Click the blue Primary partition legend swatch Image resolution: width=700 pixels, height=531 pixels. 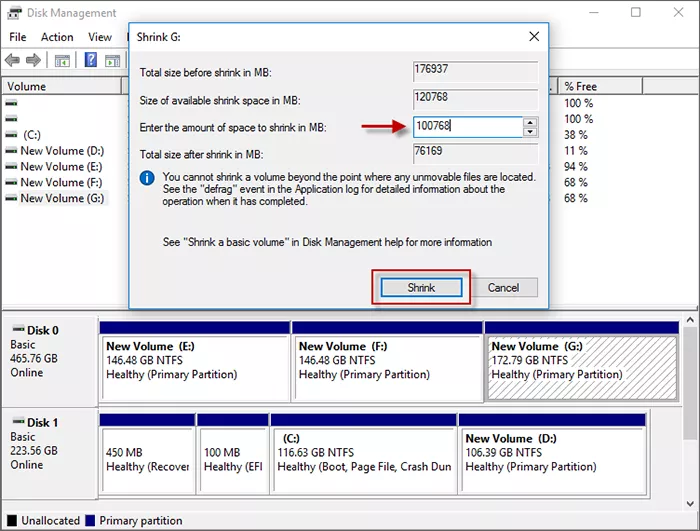(x=90, y=520)
